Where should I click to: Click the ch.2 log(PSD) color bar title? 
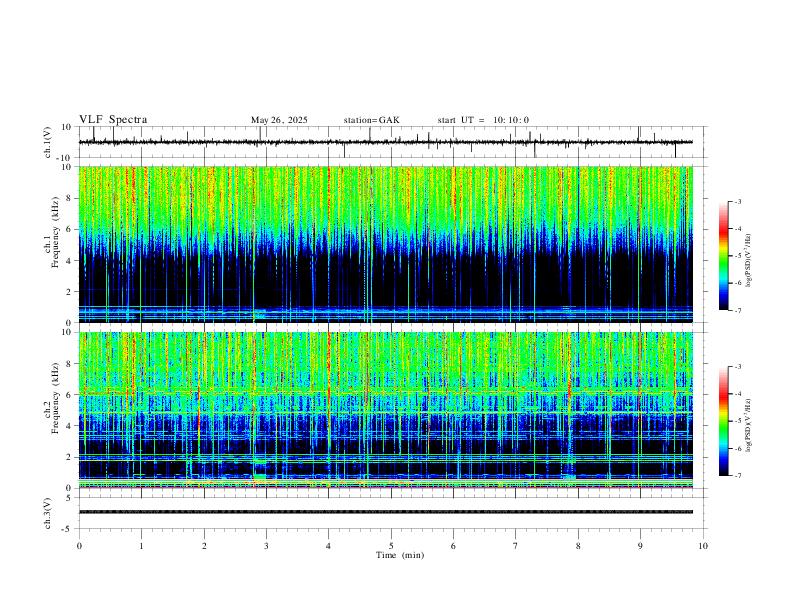(748, 426)
